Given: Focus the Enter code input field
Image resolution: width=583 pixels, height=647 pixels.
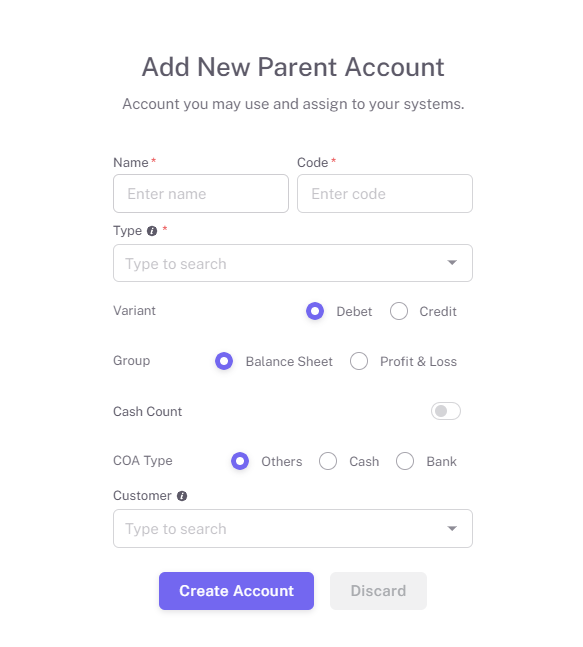Looking at the screenshot, I should (x=385, y=194).
